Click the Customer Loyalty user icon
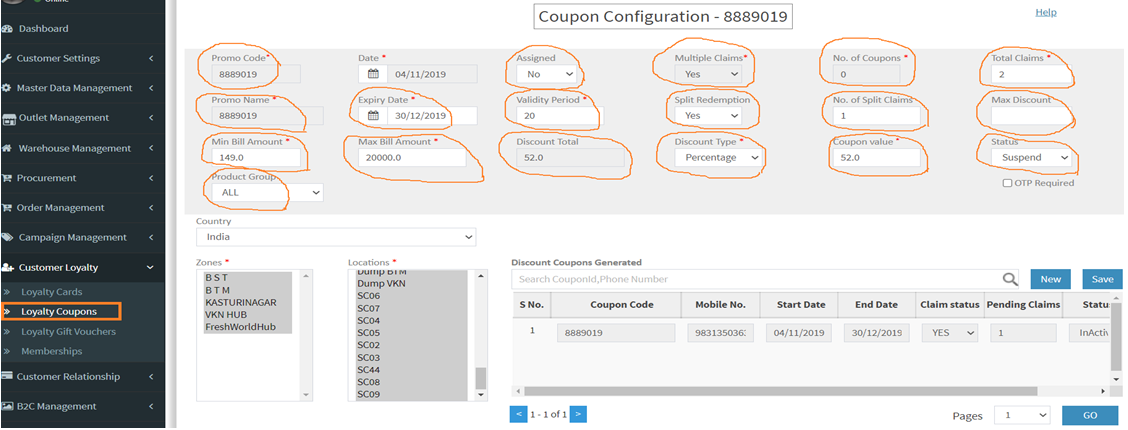 click(x=7, y=267)
